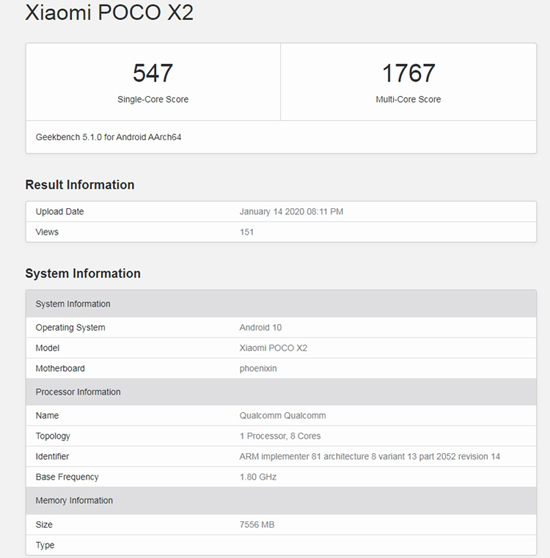Select the date January 14 2020 08:11 PM
This screenshot has height=558, width=550.
(291, 211)
